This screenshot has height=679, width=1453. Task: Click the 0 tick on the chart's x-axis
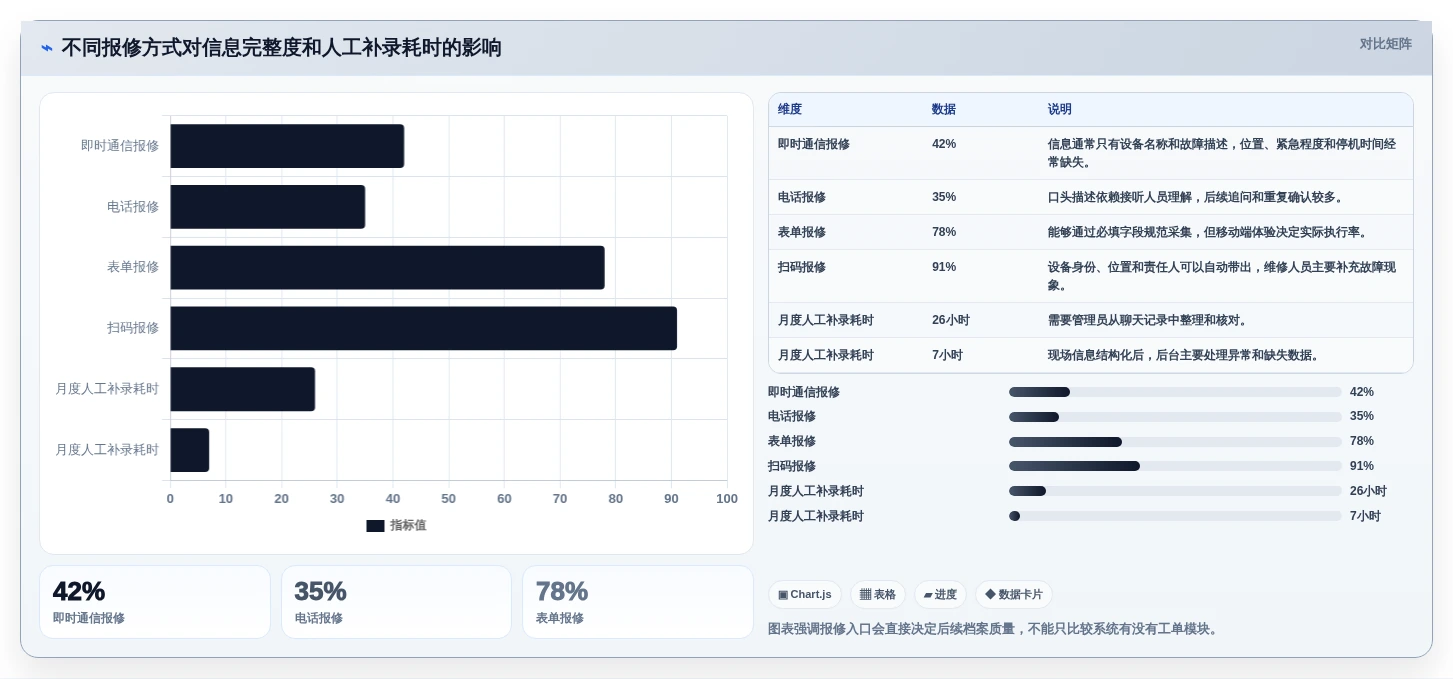coord(170,499)
